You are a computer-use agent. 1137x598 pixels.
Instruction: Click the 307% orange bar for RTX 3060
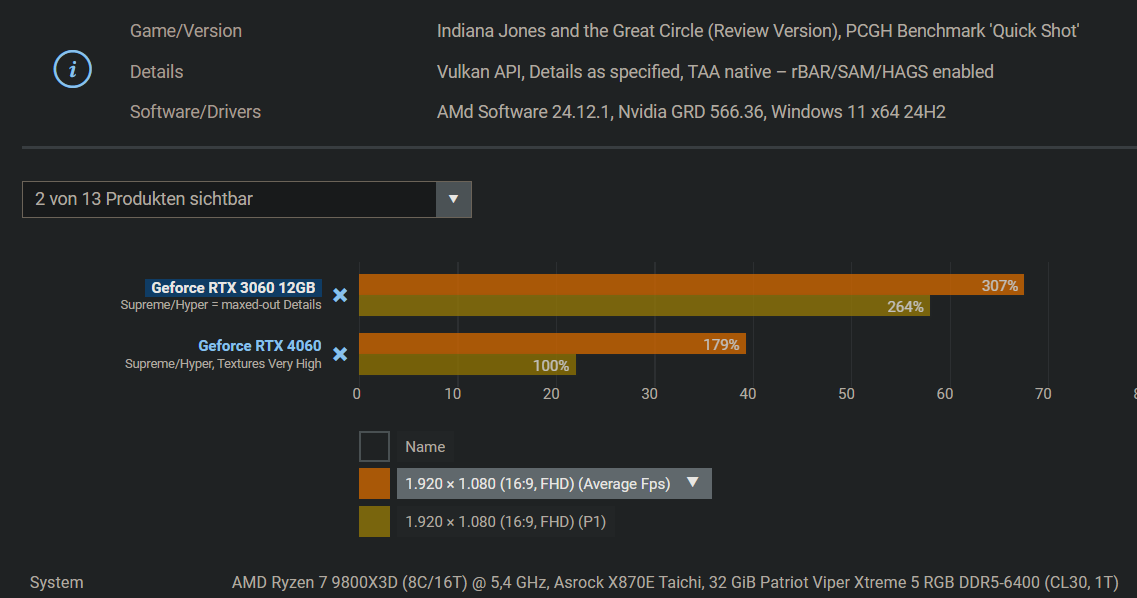tap(691, 285)
